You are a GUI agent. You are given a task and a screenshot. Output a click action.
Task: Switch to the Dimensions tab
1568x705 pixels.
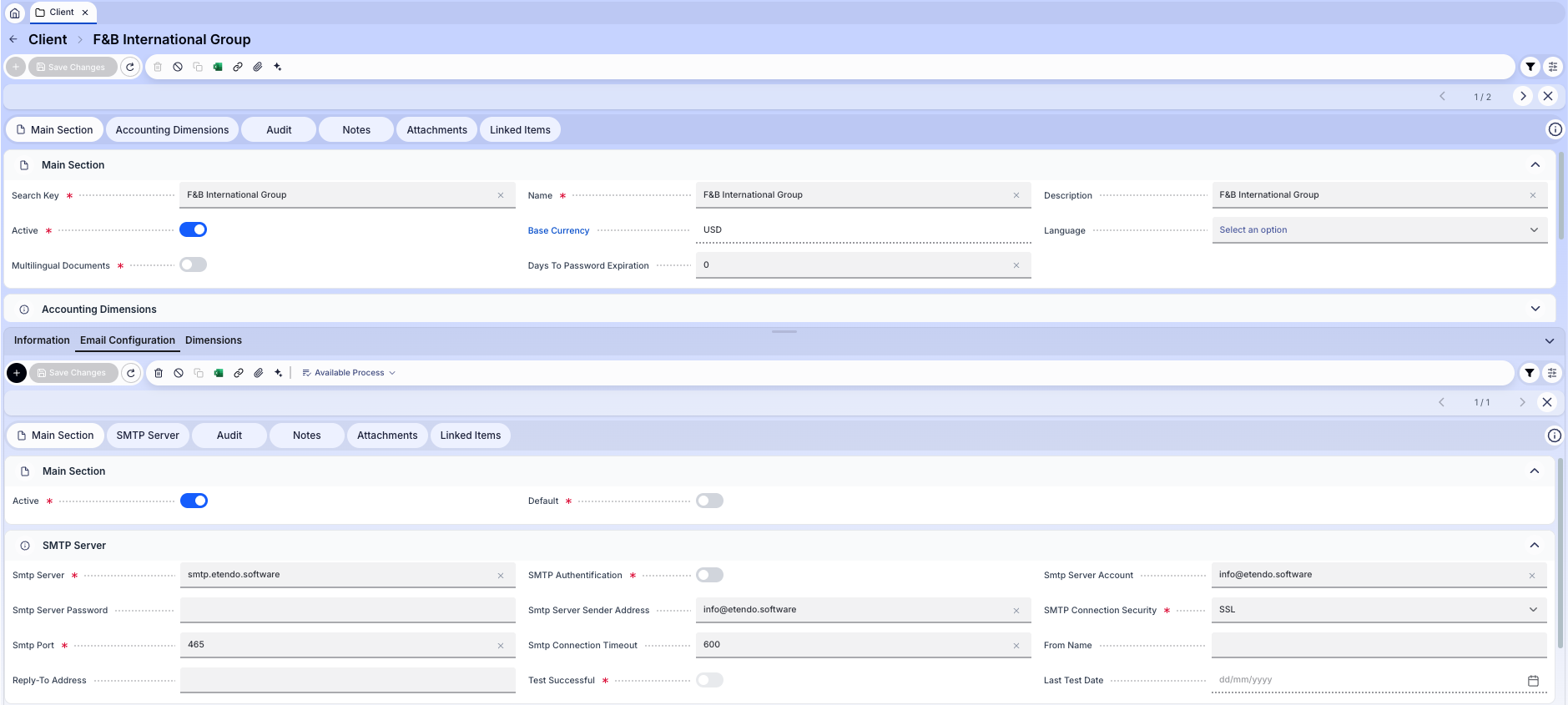pos(214,340)
